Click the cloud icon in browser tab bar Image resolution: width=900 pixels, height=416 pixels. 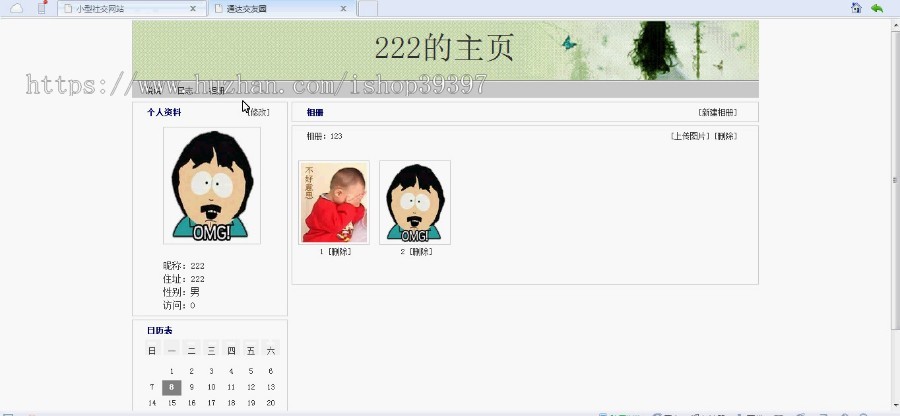click(17, 8)
